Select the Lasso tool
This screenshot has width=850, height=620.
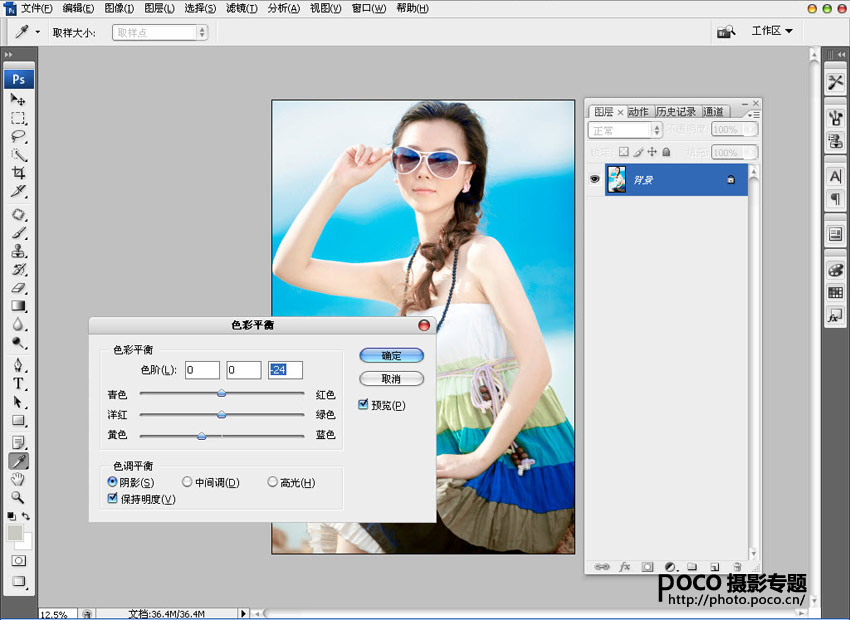pyautogui.click(x=18, y=136)
